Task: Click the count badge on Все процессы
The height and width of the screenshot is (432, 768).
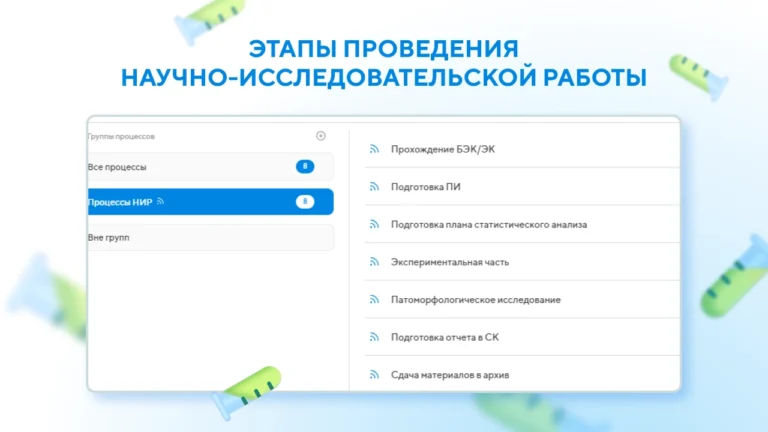Action: click(305, 167)
